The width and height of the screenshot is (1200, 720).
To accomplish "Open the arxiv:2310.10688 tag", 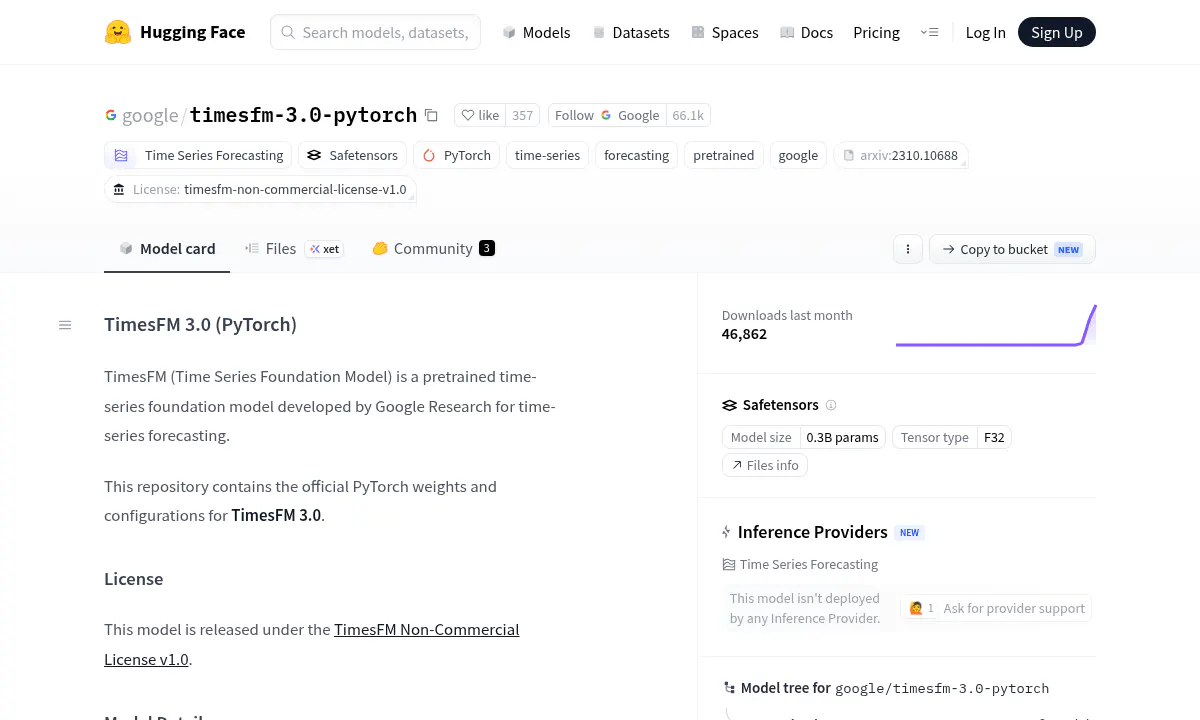I will pyautogui.click(x=900, y=155).
